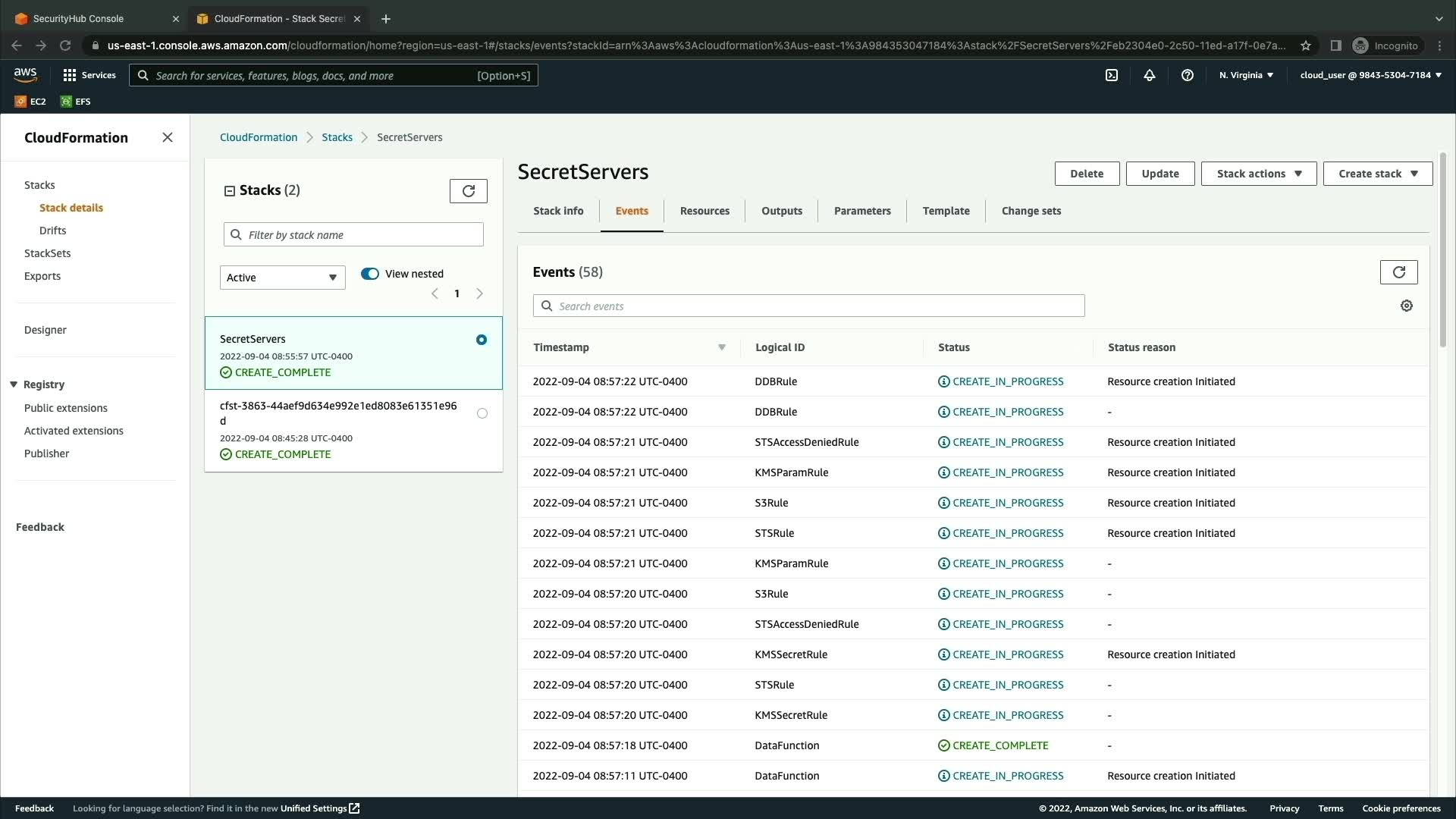Image resolution: width=1456 pixels, height=819 pixels.
Task: Refresh the Stacks list
Action: click(468, 191)
